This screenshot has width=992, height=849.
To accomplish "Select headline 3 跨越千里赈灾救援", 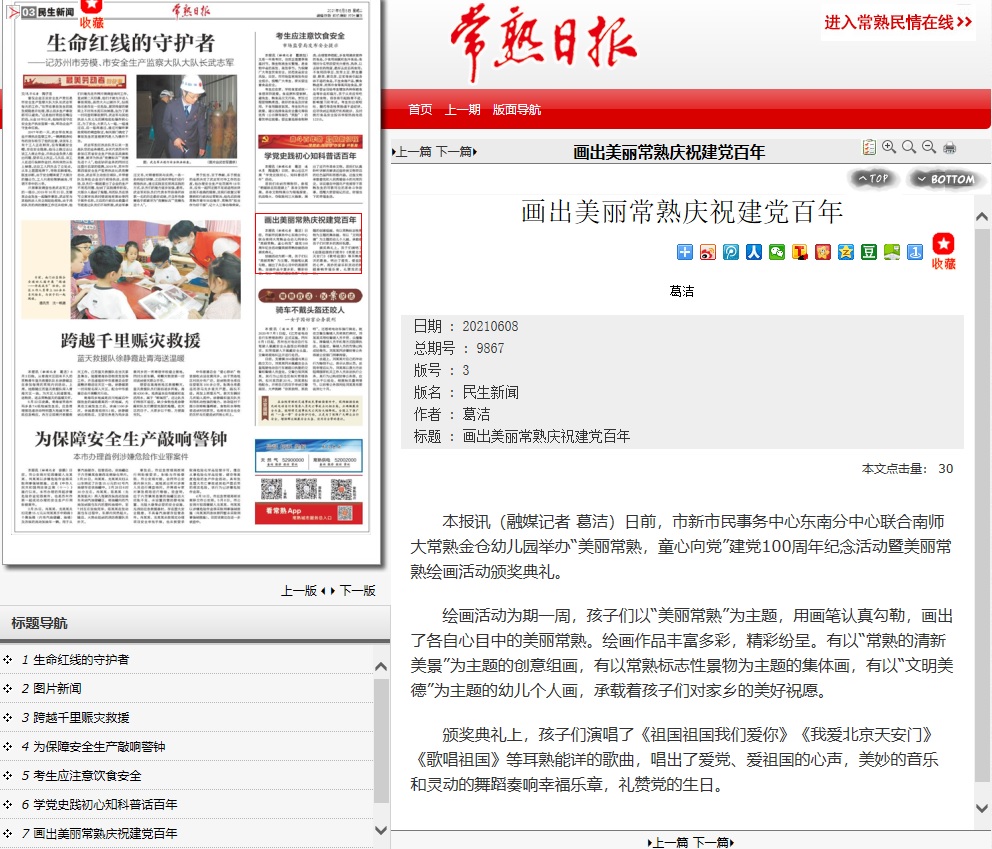I will [x=80, y=717].
